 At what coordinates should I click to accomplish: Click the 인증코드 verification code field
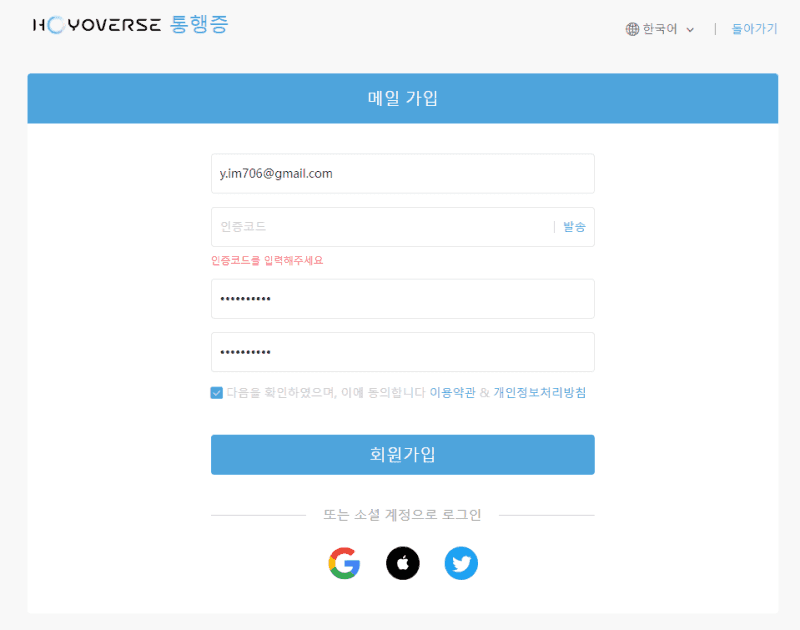380,226
